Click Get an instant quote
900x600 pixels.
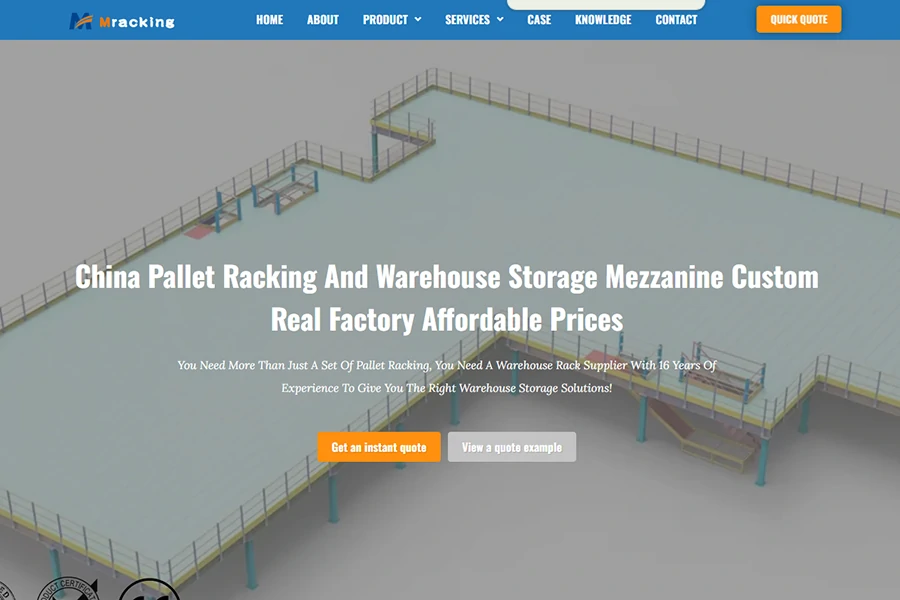[x=379, y=447]
